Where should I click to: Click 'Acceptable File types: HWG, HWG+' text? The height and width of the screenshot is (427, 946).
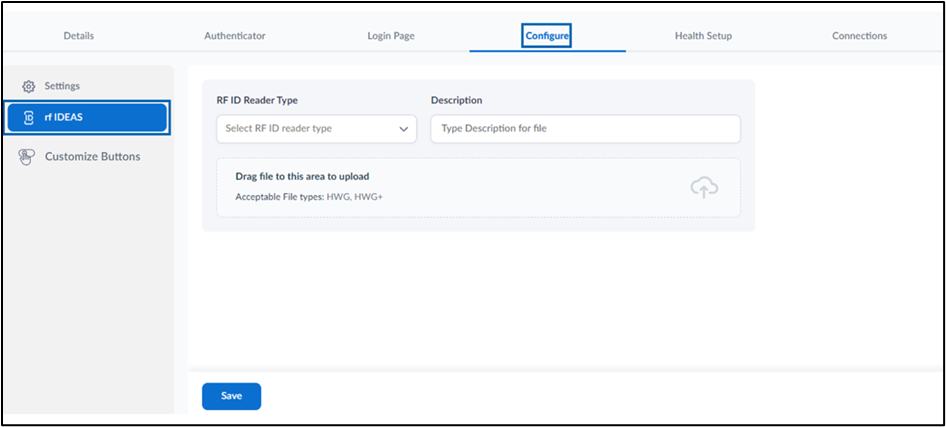(309, 197)
